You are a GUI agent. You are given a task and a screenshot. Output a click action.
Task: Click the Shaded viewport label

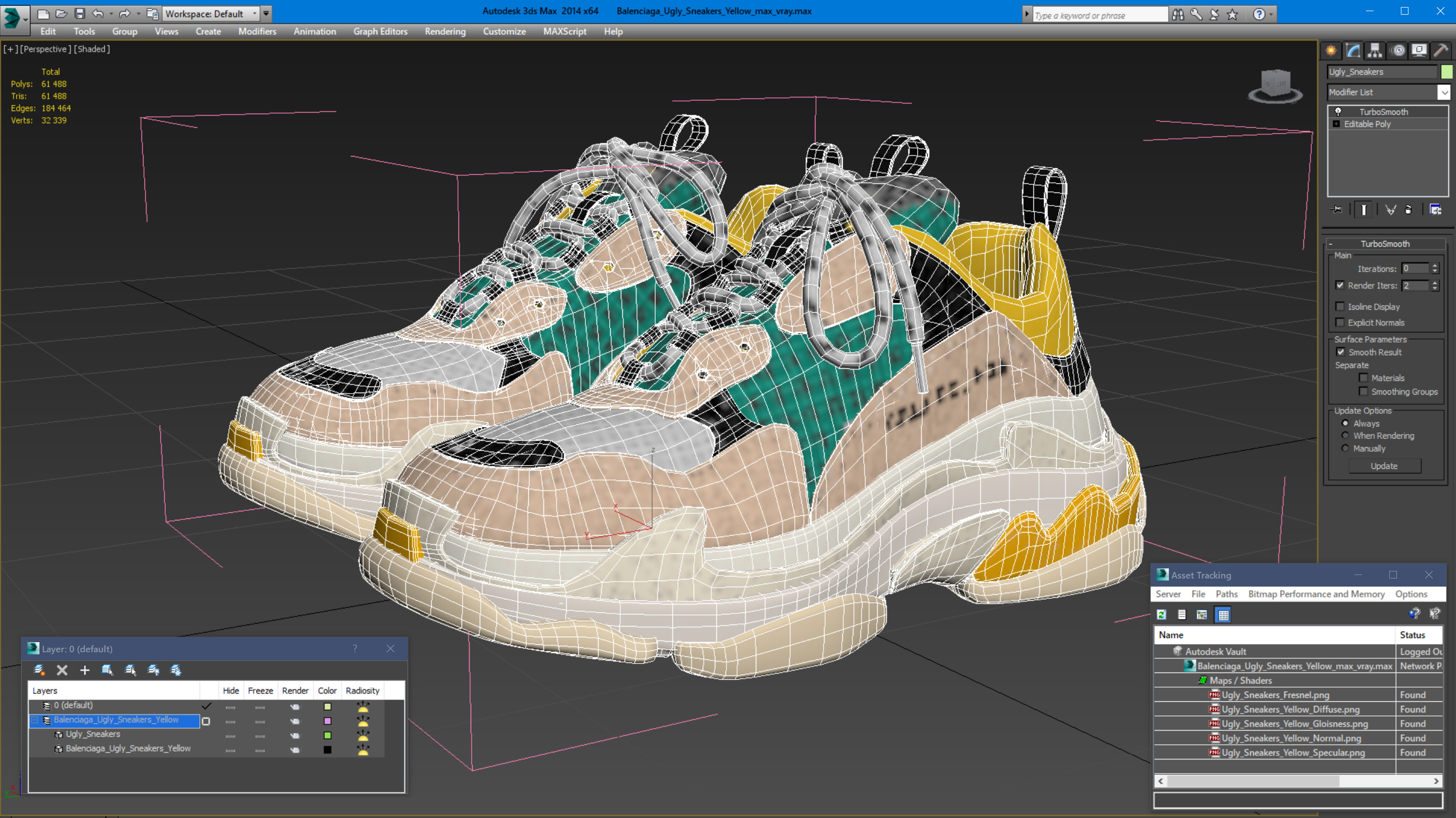click(92, 49)
